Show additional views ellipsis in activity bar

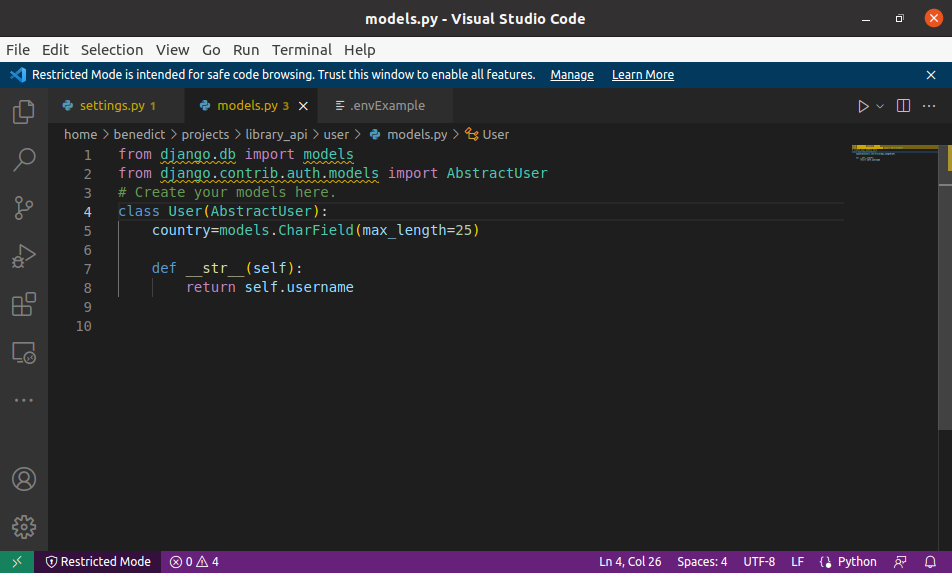pyautogui.click(x=24, y=400)
